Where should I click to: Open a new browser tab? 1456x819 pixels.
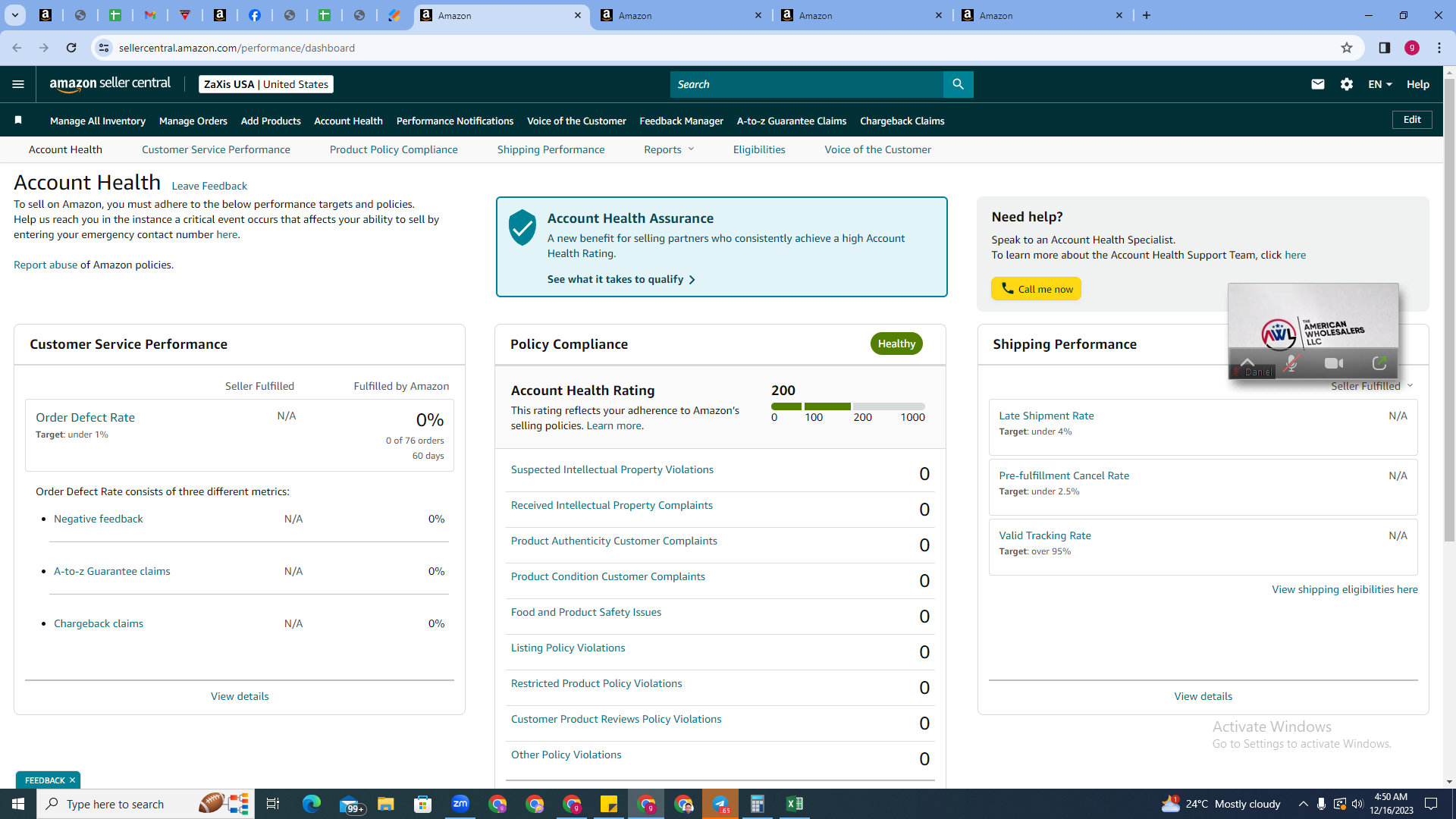click(1147, 15)
